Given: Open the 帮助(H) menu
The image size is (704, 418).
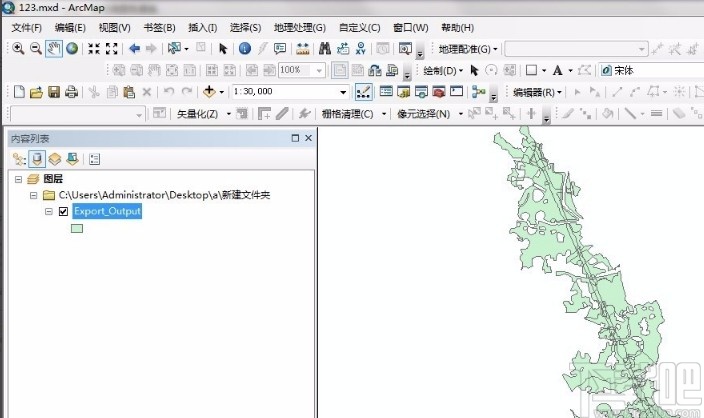Looking at the screenshot, I should coord(457,28).
